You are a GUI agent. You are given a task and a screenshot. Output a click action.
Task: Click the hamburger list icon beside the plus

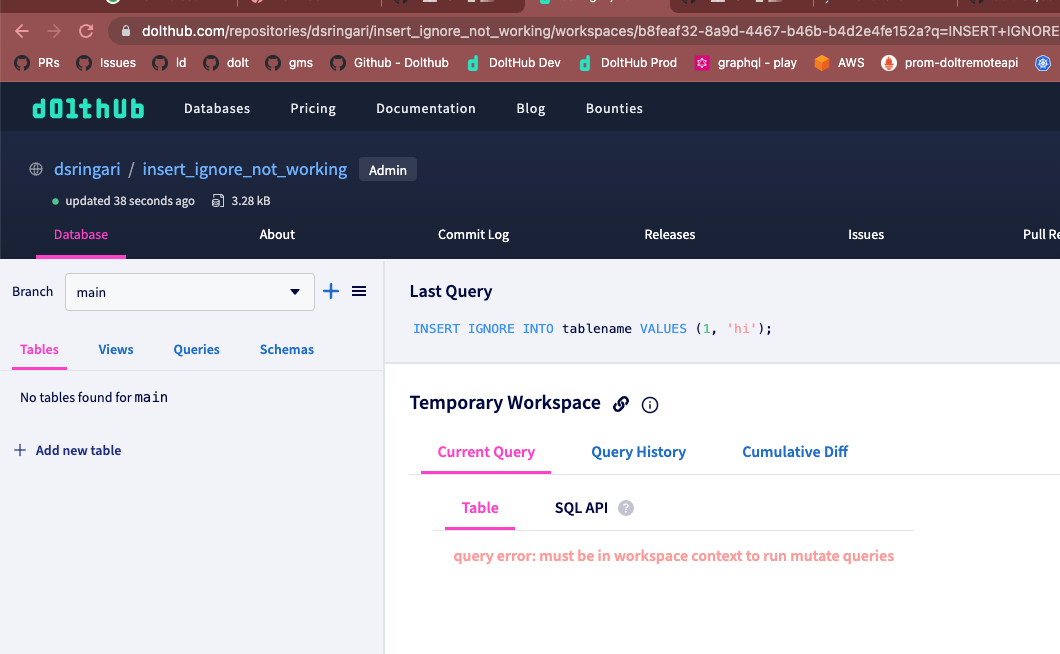pos(359,291)
